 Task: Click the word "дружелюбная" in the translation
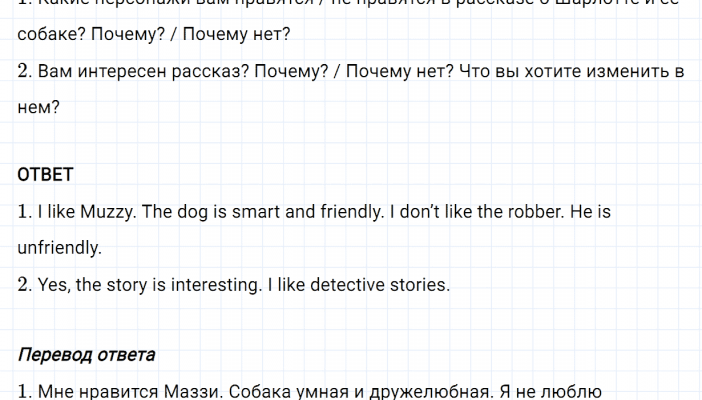pyautogui.click(x=427, y=391)
